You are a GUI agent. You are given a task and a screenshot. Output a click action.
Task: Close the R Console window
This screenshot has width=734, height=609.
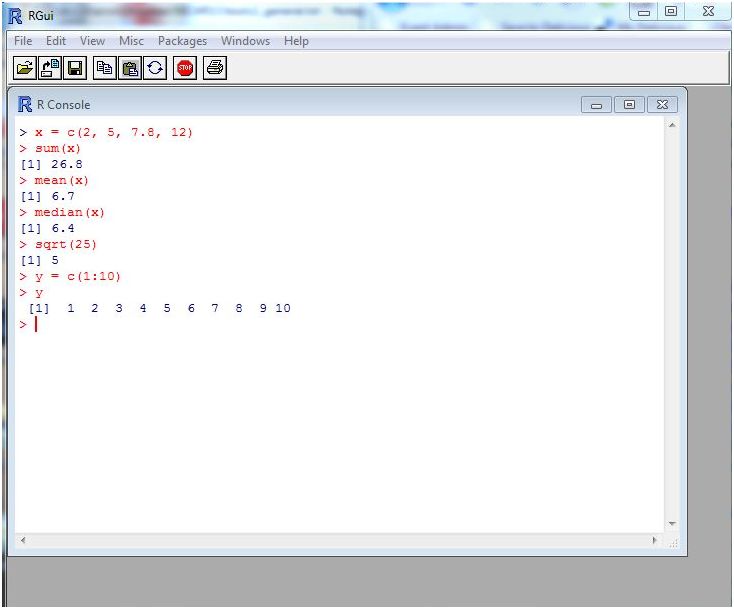pyautogui.click(x=662, y=105)
